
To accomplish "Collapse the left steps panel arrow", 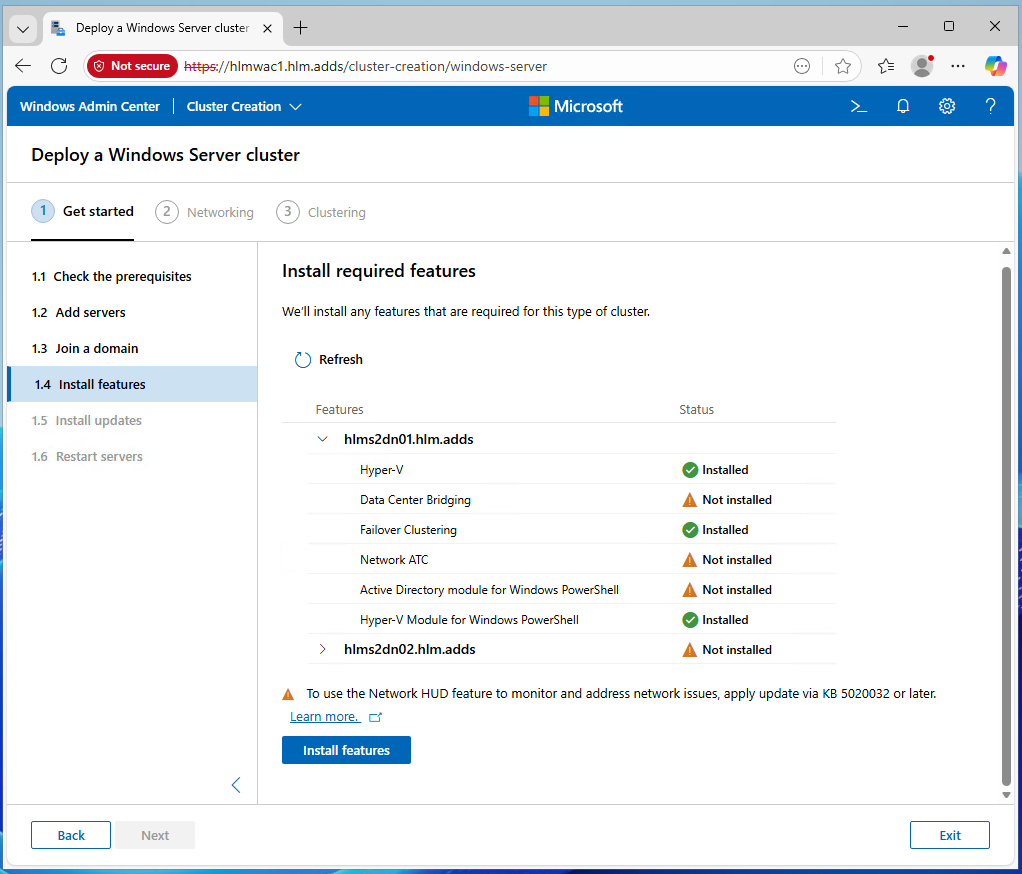I will tap(236, 785).
